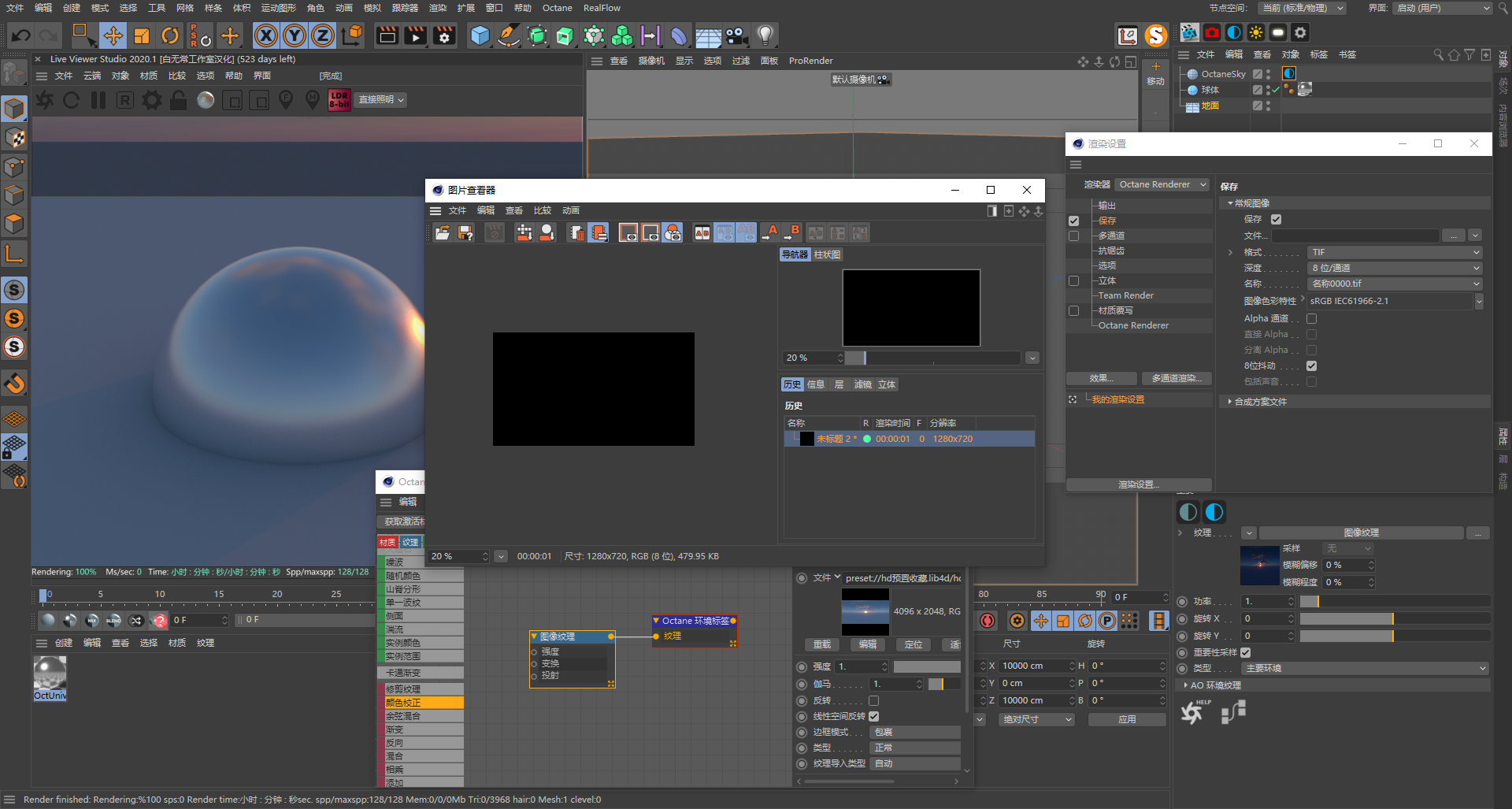Open the RealFlow menu
The image size is (1512, 809).
pos(602,8)
